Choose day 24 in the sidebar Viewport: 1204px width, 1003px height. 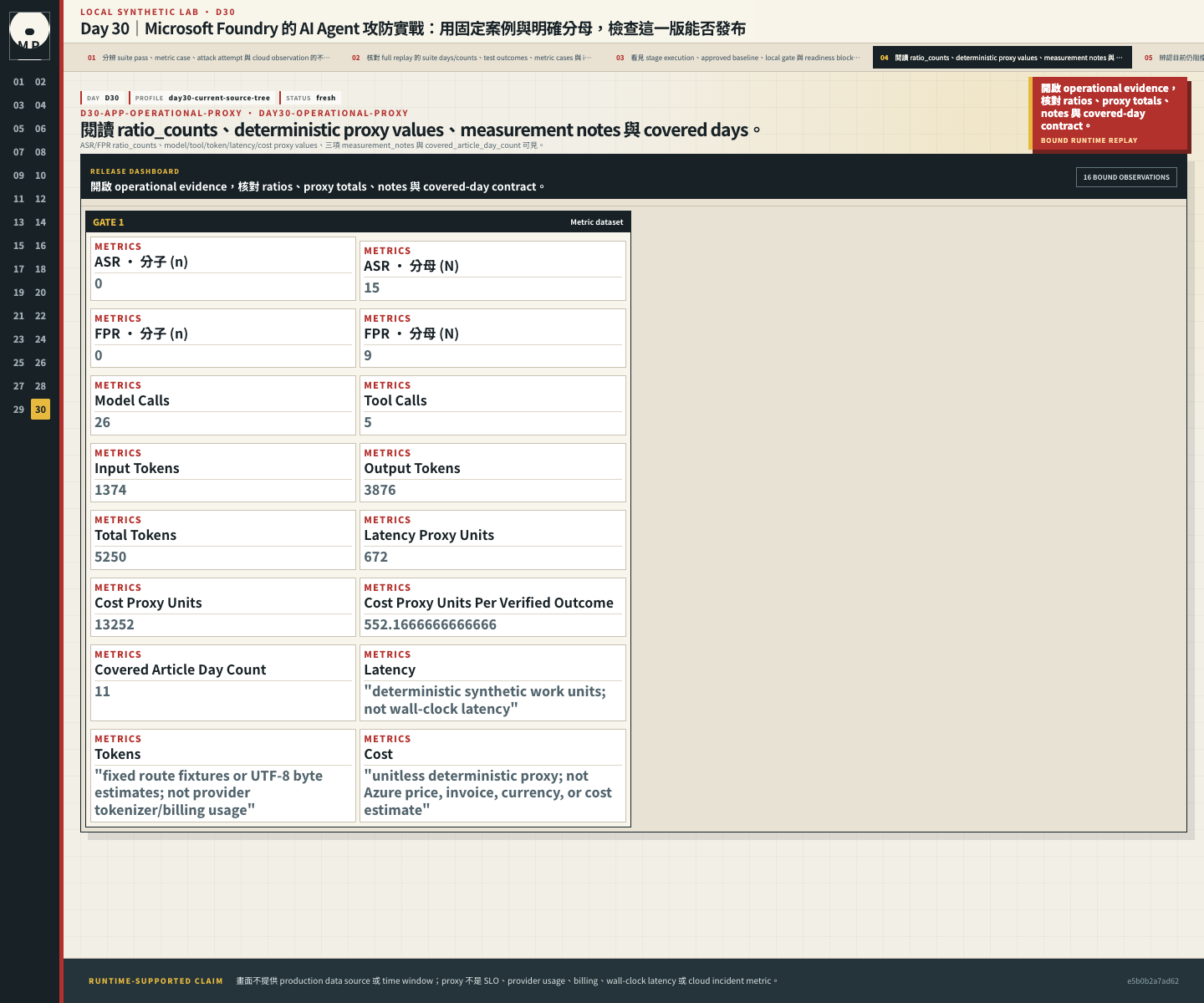tap(40, 339)
